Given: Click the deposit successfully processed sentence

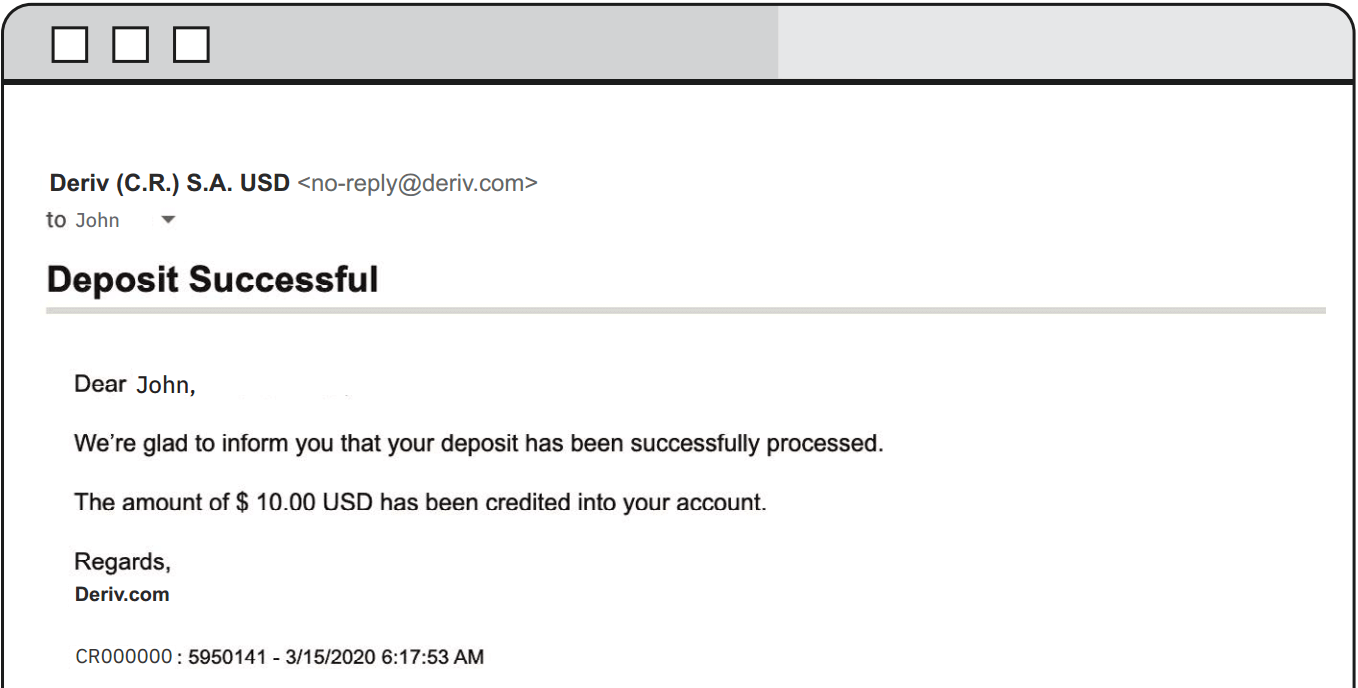Looking at the screenshot, I should [x=478, y=443].
